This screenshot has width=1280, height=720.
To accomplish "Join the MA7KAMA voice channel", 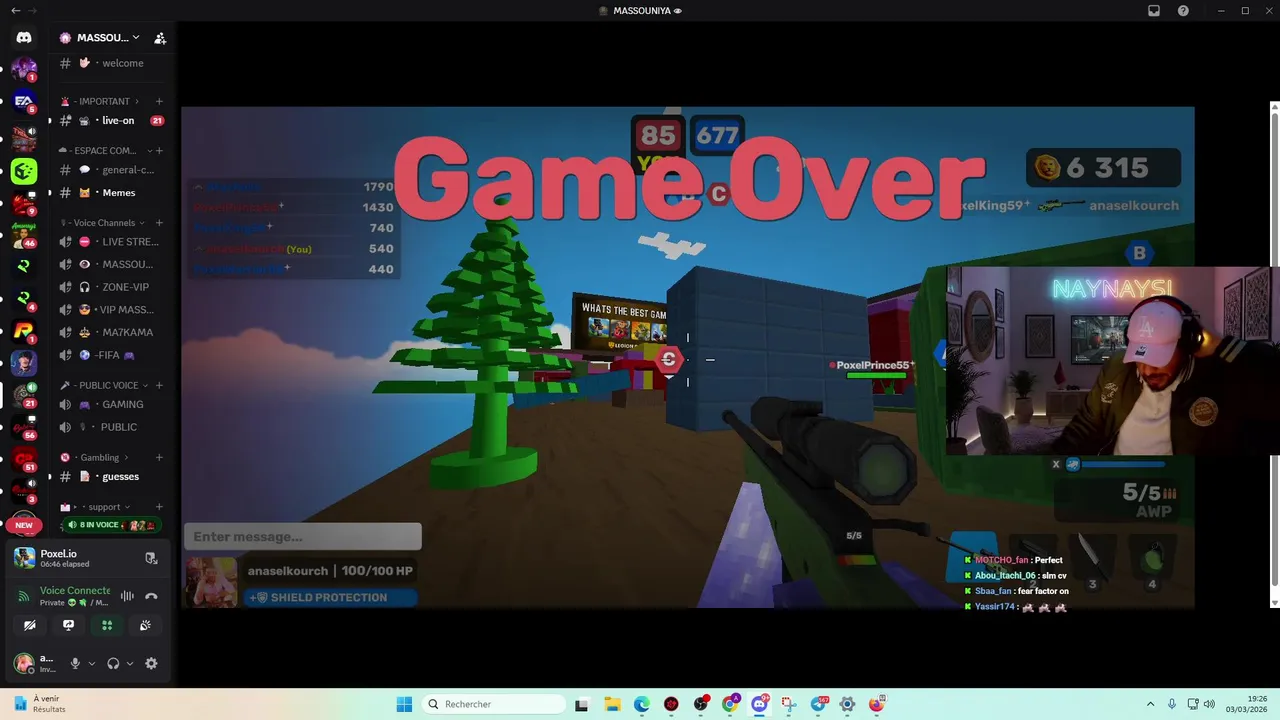I will click(111, 332).
